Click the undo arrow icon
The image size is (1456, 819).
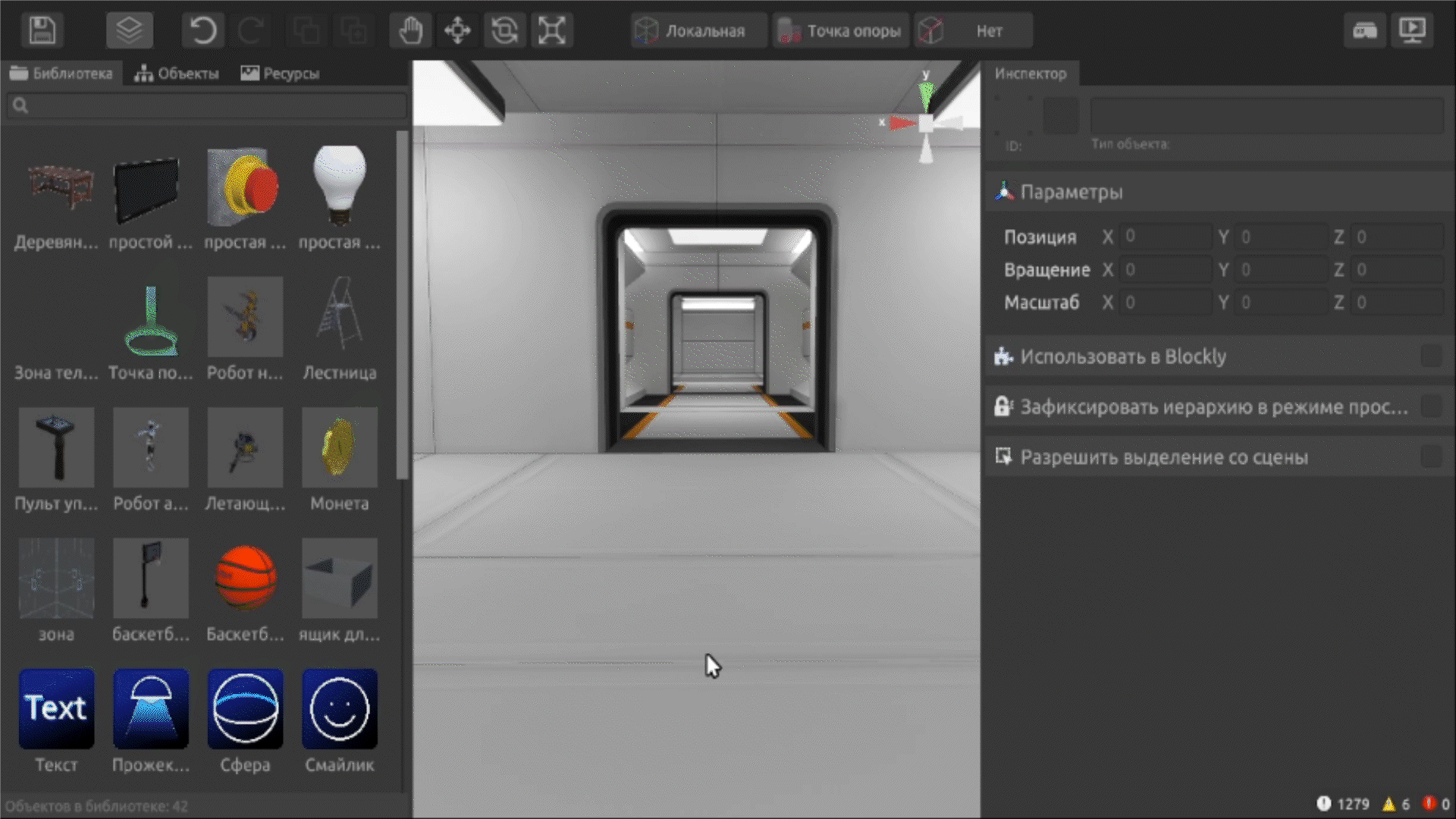(x=202, y=30)
